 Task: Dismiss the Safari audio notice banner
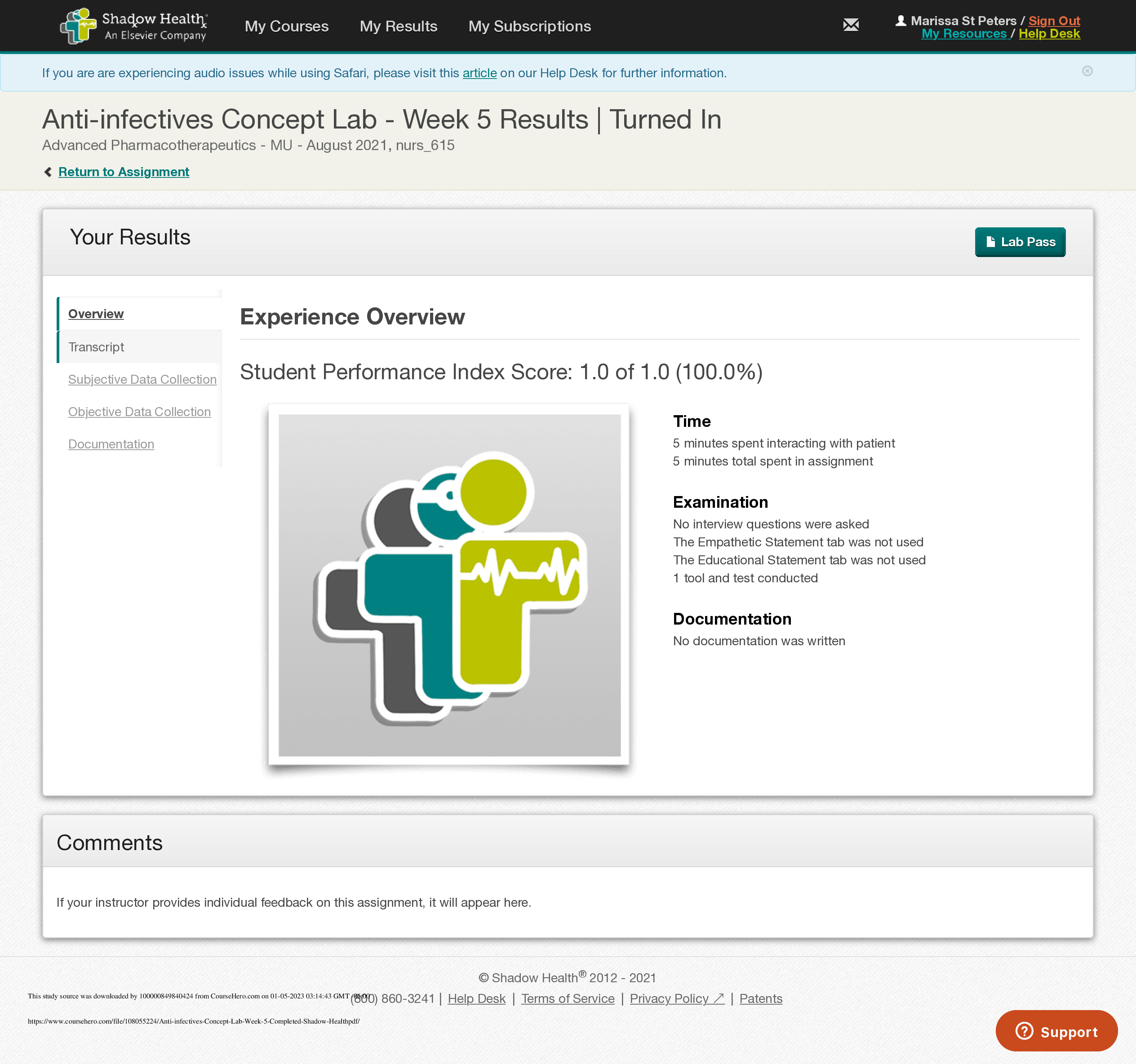(1087, 71)
